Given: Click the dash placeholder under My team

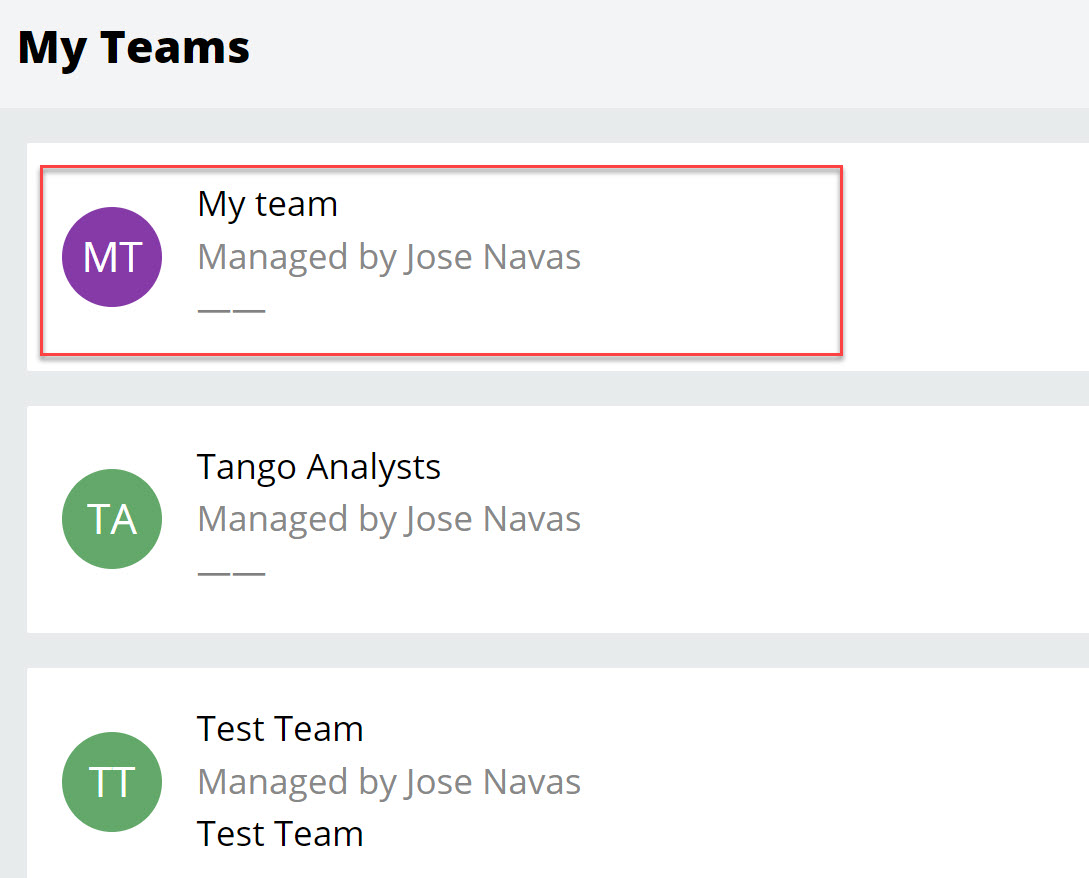Looking at the screenshot, I should (232, 310).
